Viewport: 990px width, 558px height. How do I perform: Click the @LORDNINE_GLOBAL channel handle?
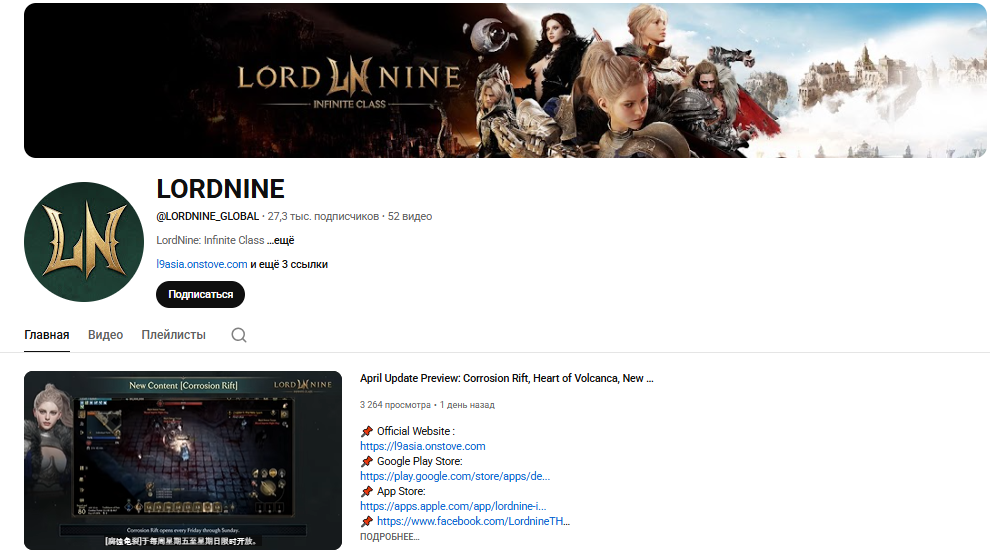[x=208, y=217]
